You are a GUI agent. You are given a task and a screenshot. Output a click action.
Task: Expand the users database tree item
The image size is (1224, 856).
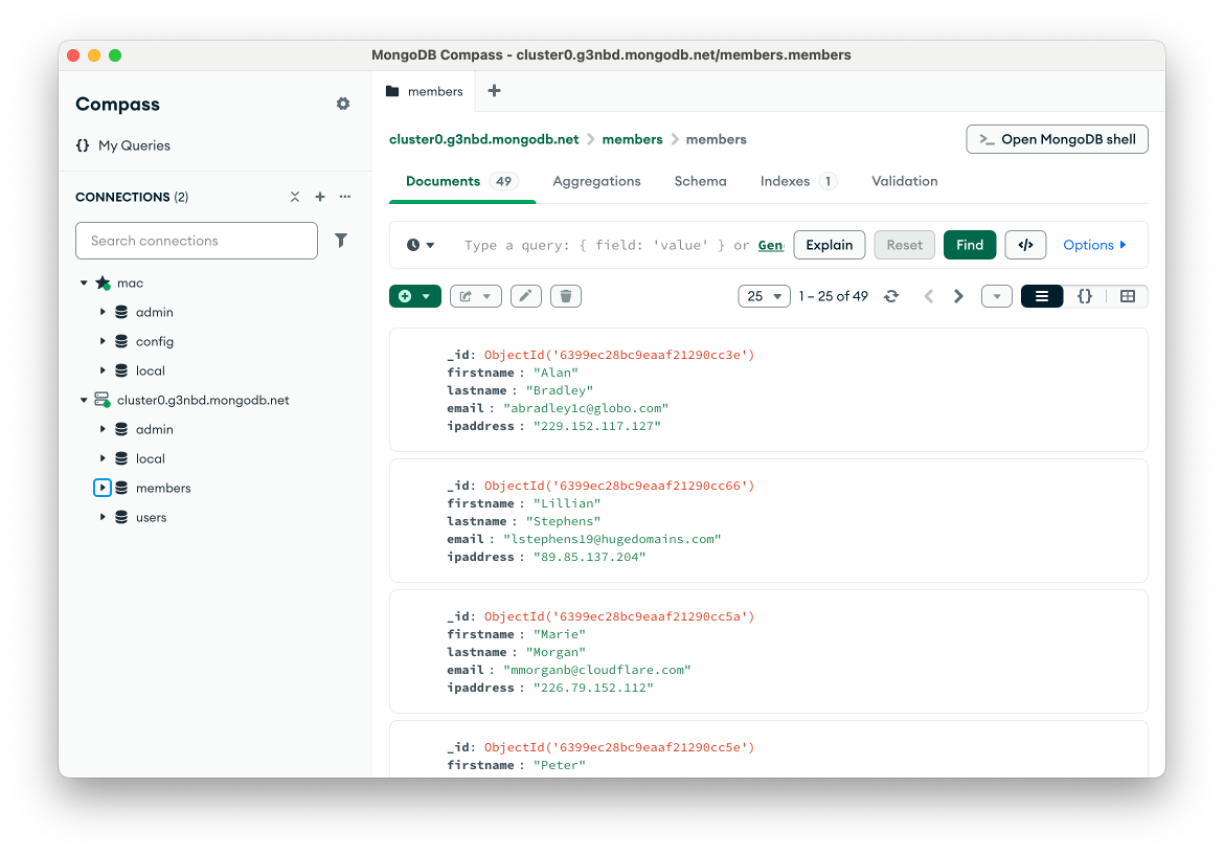[x=103, y=517]
